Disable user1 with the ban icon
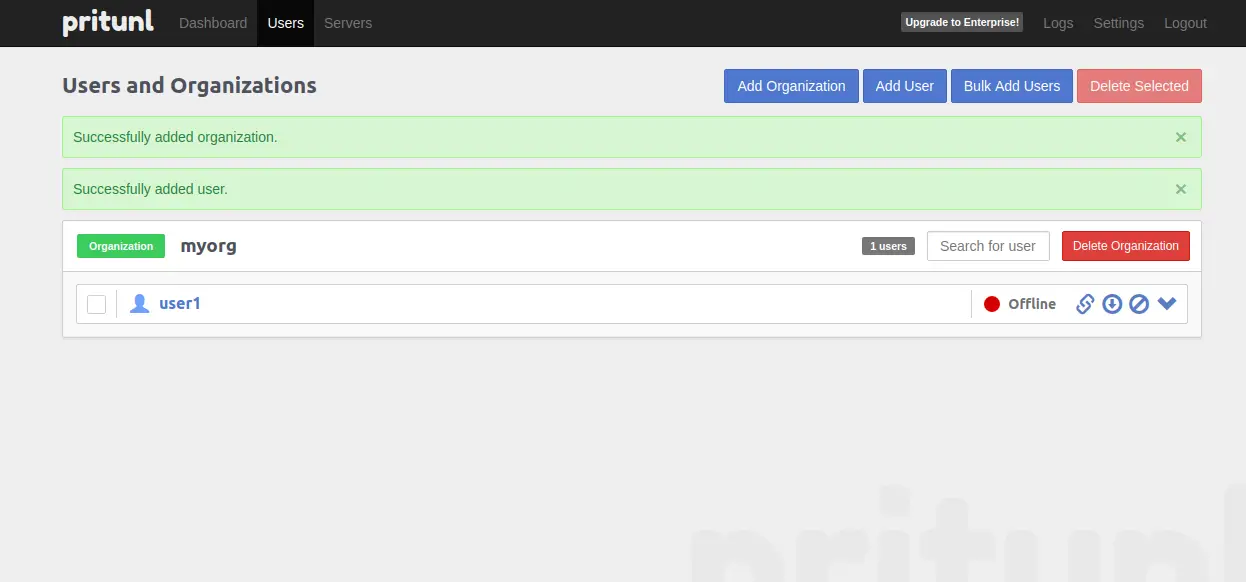 pyautogui.click(x=1139, y=304)
